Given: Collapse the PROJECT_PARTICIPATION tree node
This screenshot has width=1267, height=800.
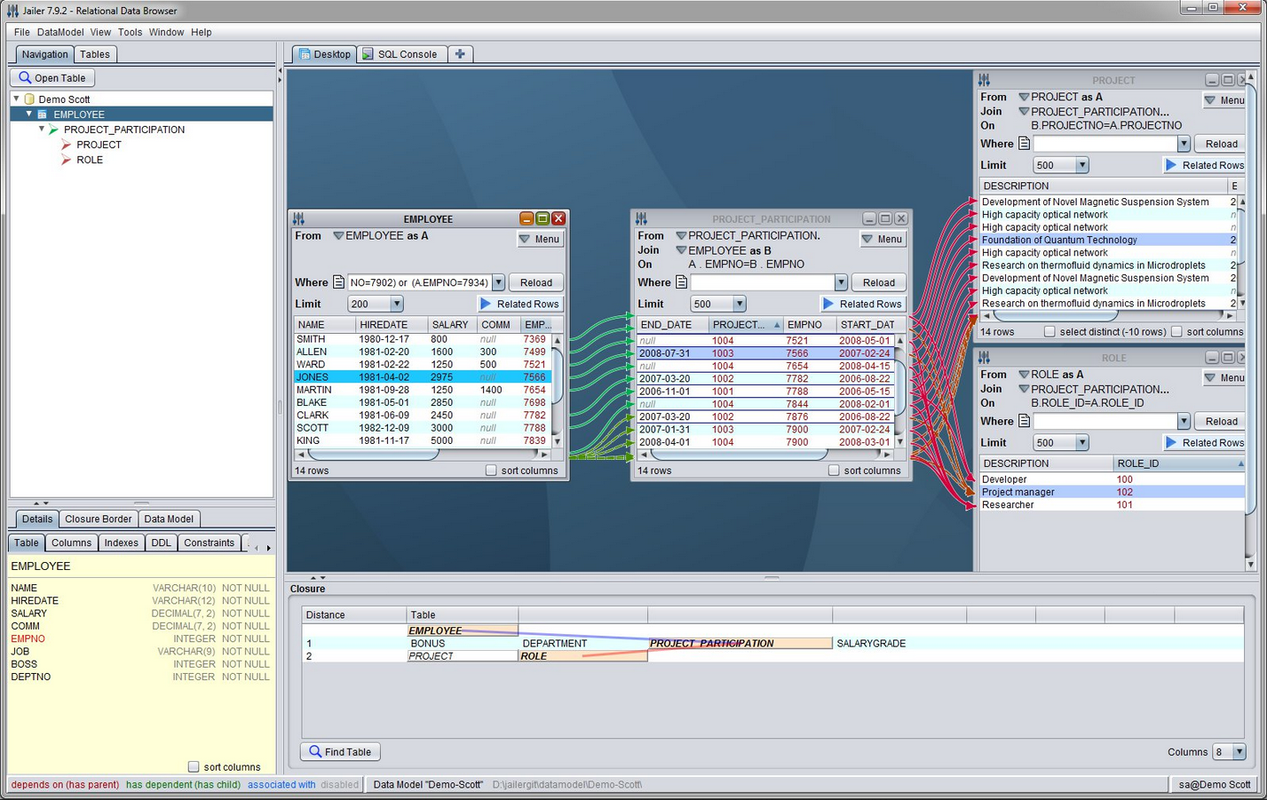Looking at the screenshot, I should tap(41, 130).
